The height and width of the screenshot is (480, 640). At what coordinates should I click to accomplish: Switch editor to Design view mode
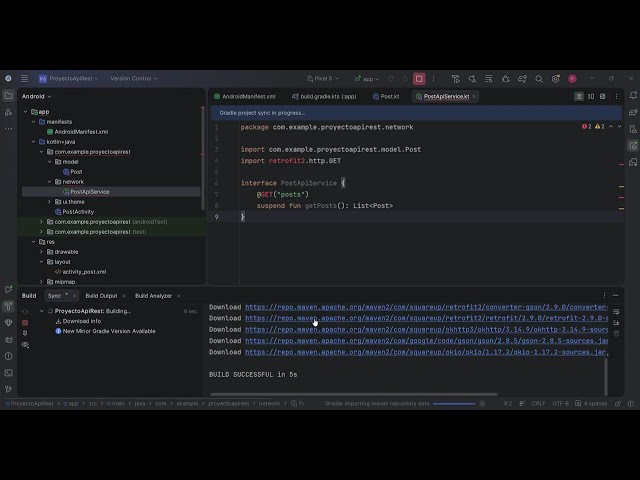pyautogui.click(x=602, y=96)
